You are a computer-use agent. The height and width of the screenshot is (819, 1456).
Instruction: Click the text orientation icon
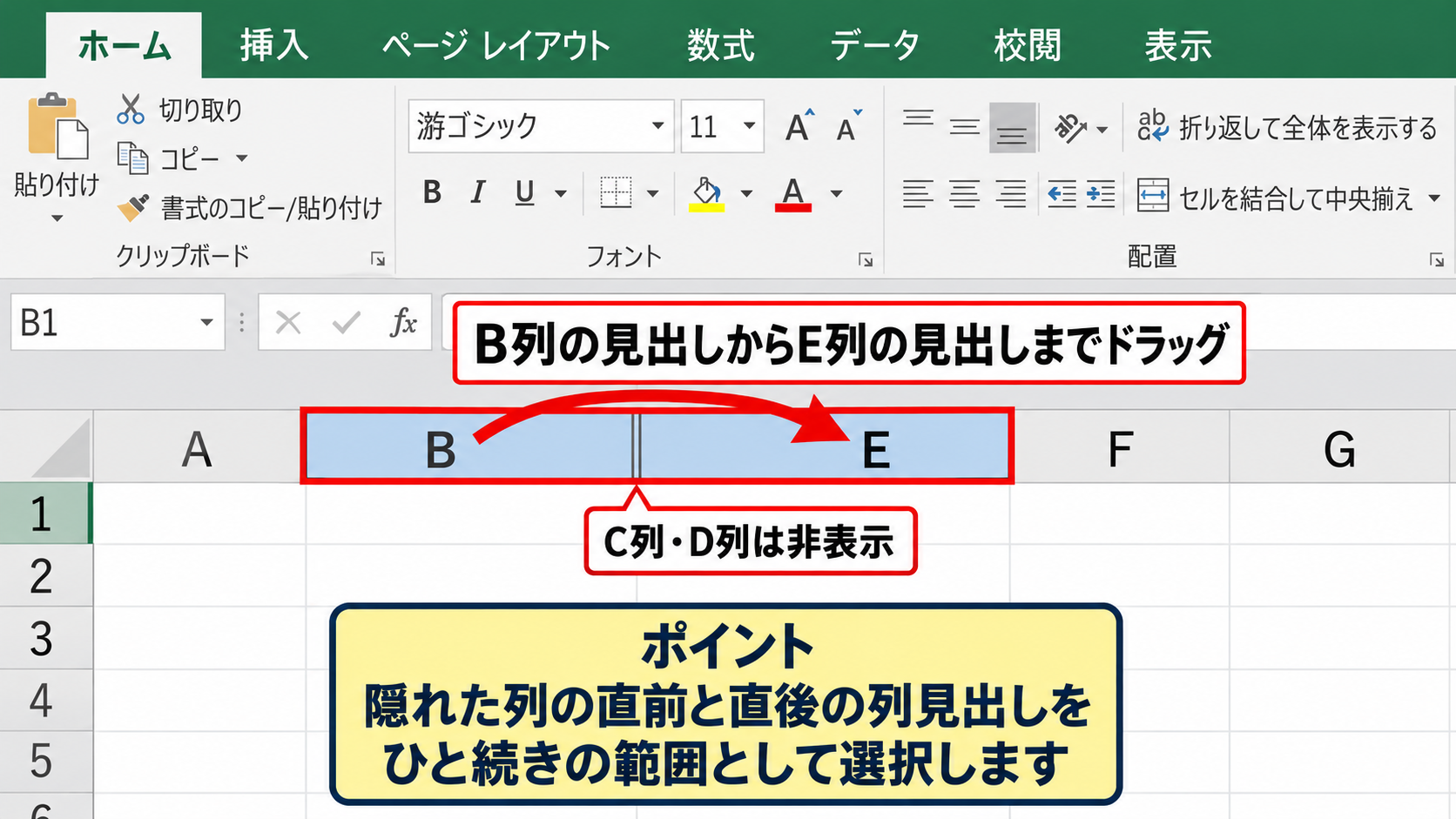pyautogui.click(x=1070, y=128)
